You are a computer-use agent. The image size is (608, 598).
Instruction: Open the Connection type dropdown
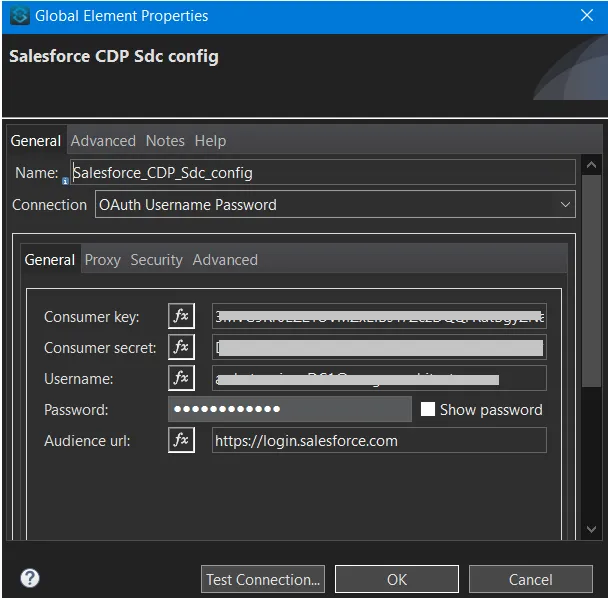[x=335, y=204]
